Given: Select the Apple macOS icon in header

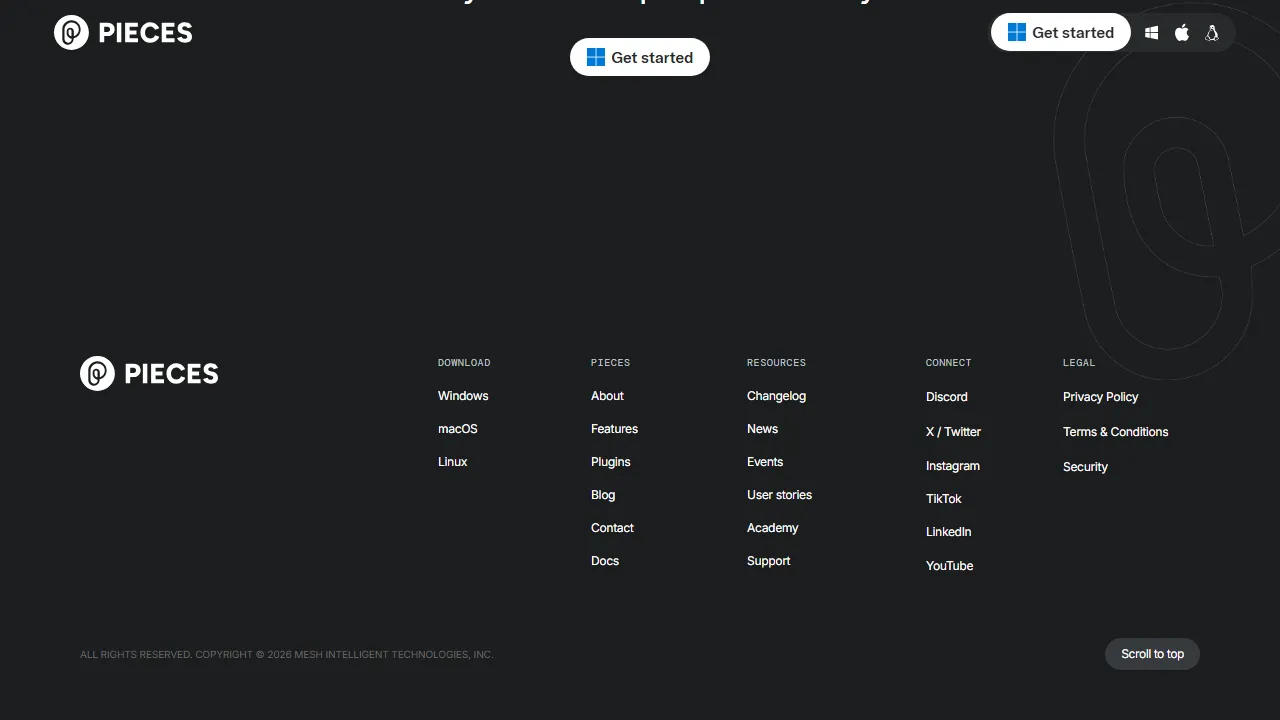Looking at the screenshot, I should (x=1182, y=33).
